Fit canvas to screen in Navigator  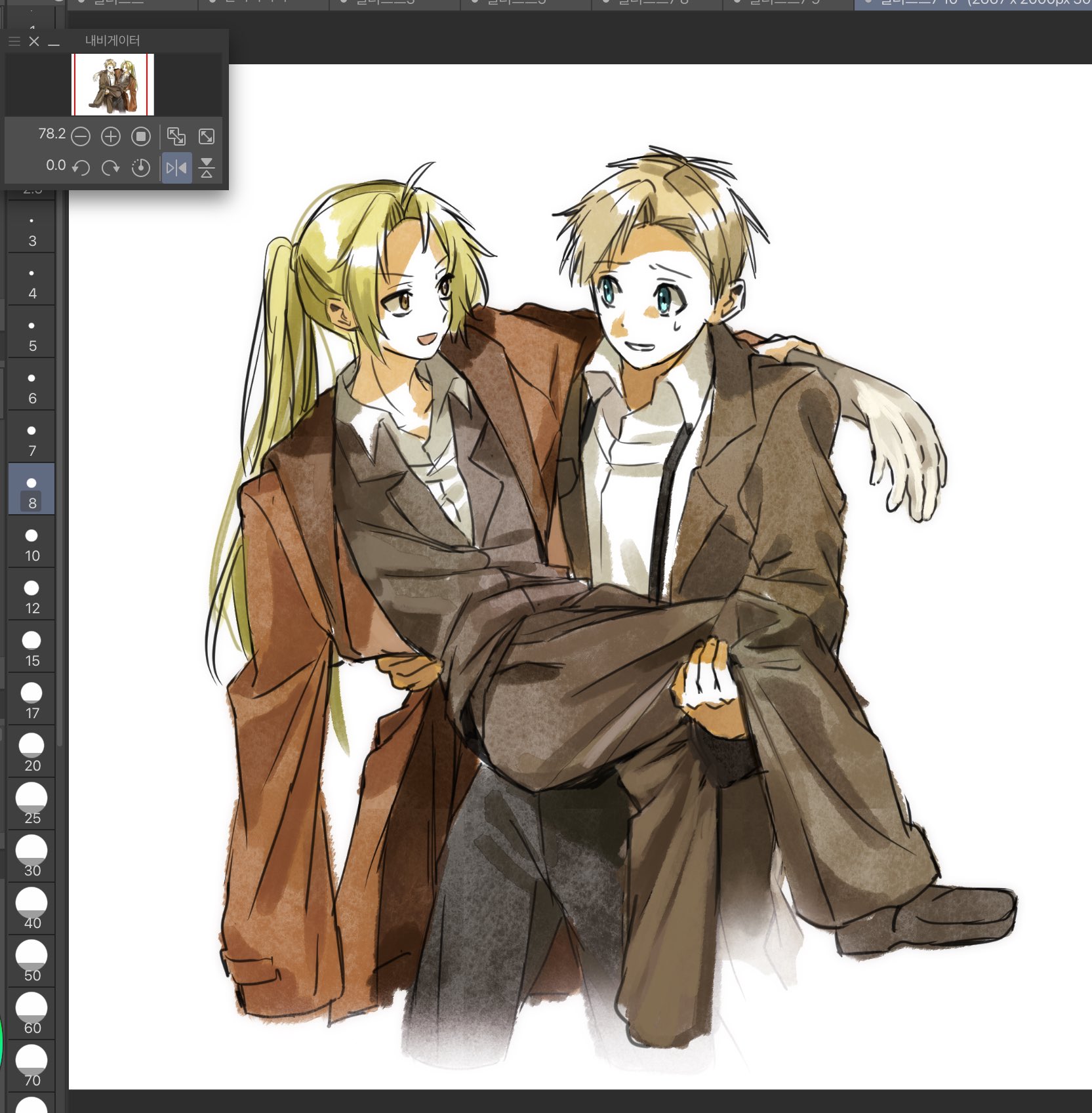click(176, 136)
